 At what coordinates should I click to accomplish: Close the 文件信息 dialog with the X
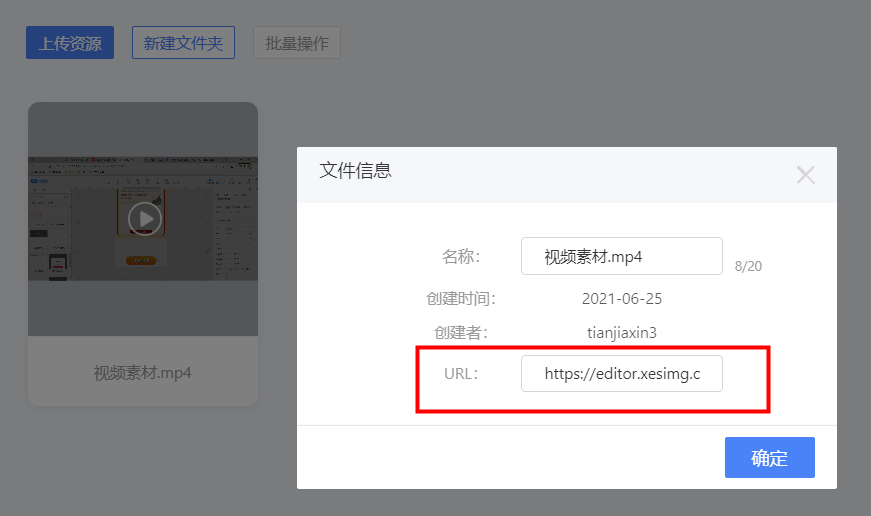pos(805,175)
